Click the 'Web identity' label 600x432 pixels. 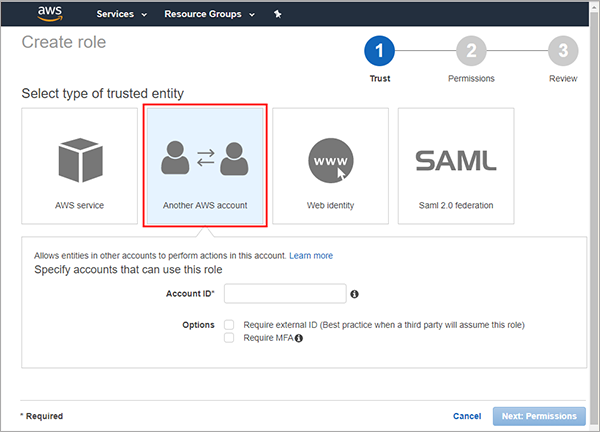pos(330,205)
